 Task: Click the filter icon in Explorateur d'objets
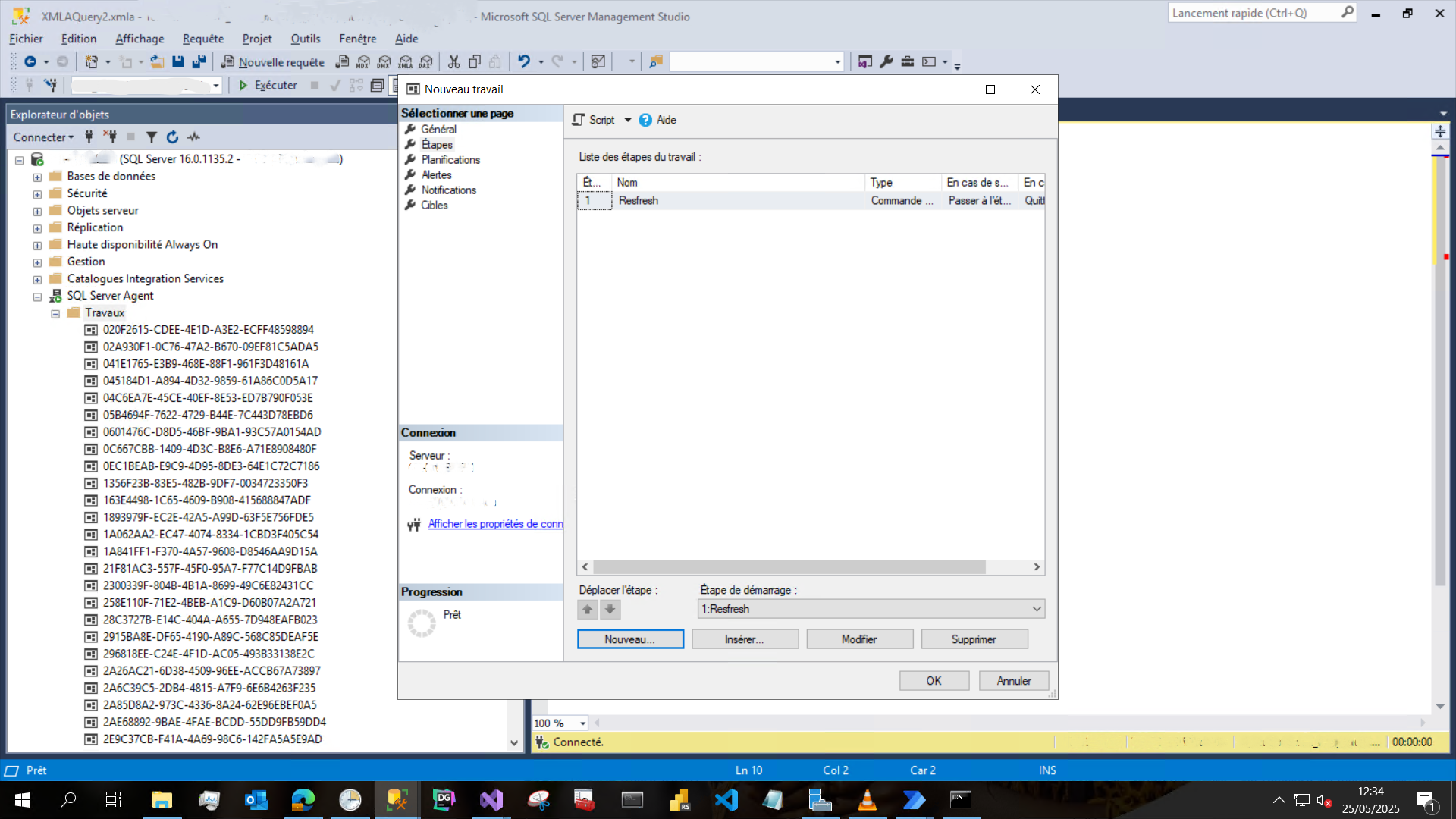click(x=152, y=137)
